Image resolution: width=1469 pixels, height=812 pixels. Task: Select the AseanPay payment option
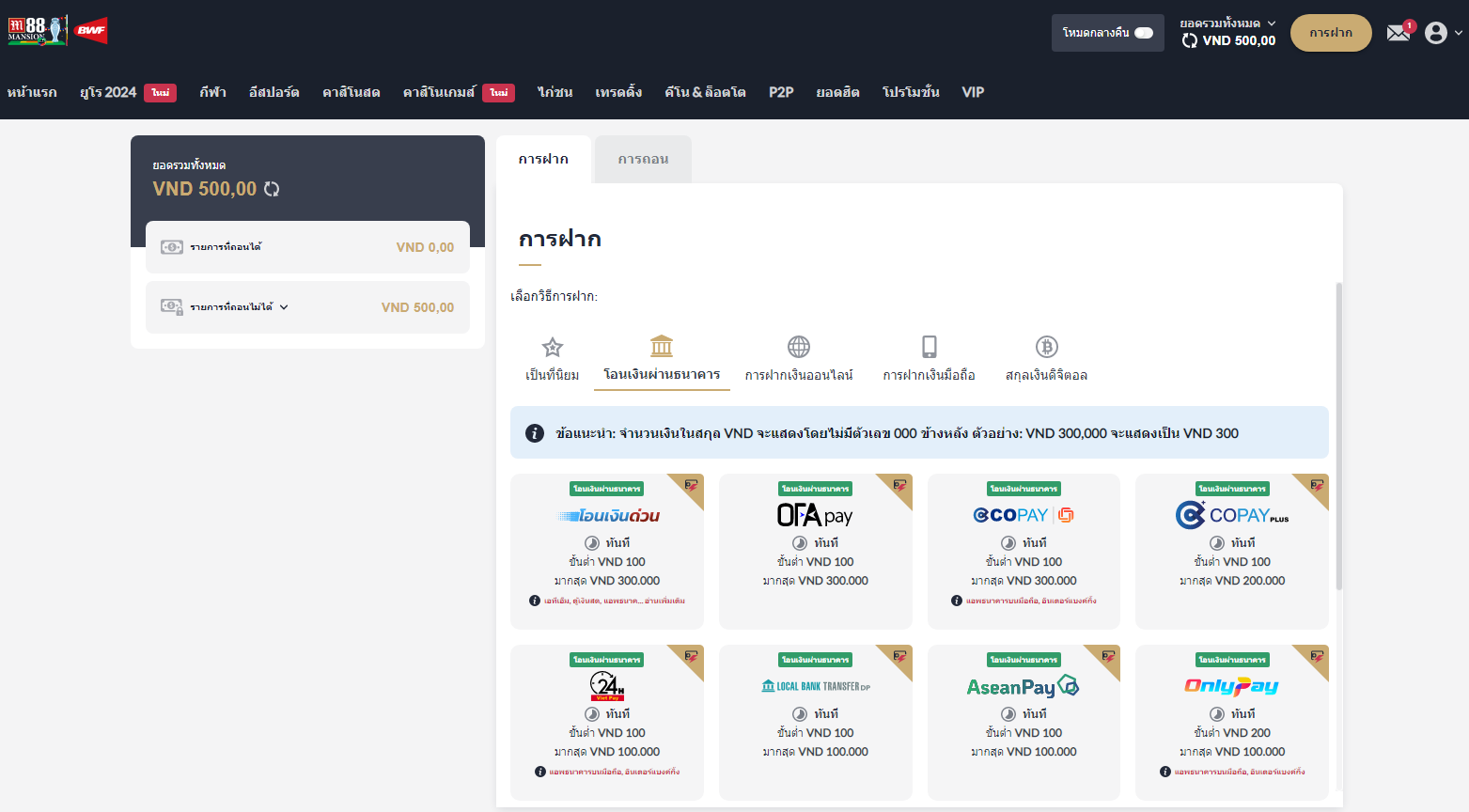pyautogui.click(x=1023, y=721)
